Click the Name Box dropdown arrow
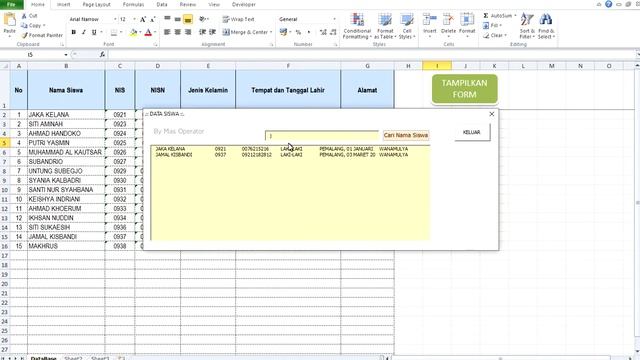The image size is (640, 360). pyautogui.click(x=66, y=55)
